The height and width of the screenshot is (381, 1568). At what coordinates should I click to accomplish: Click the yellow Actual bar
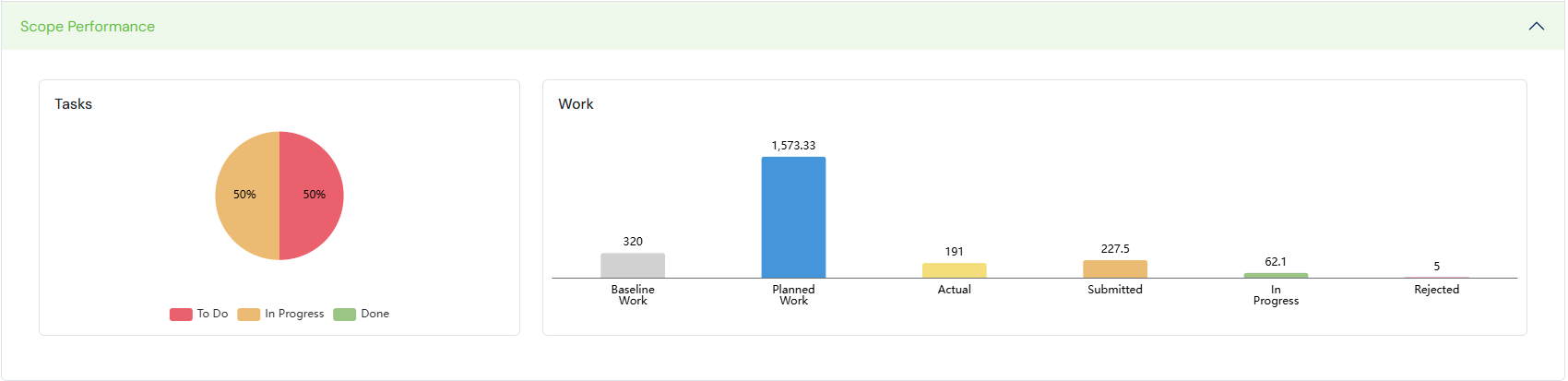pyautogui.click(x=954, y=270)
